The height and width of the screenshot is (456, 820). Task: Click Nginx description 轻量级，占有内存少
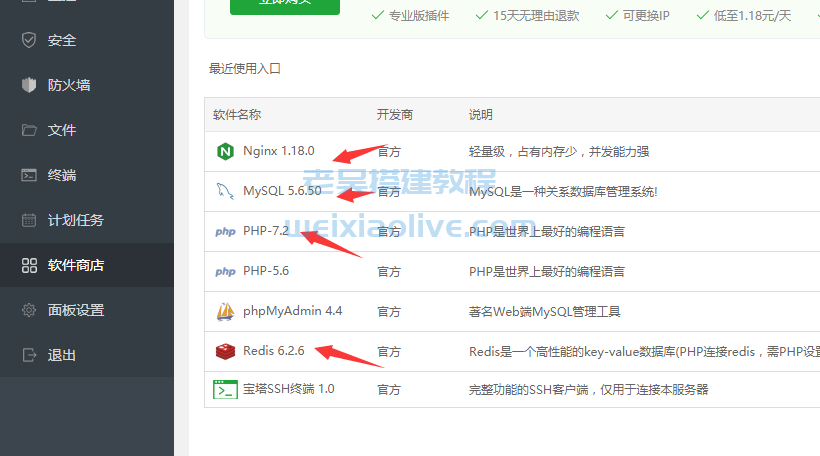click(x=559, y=152)
